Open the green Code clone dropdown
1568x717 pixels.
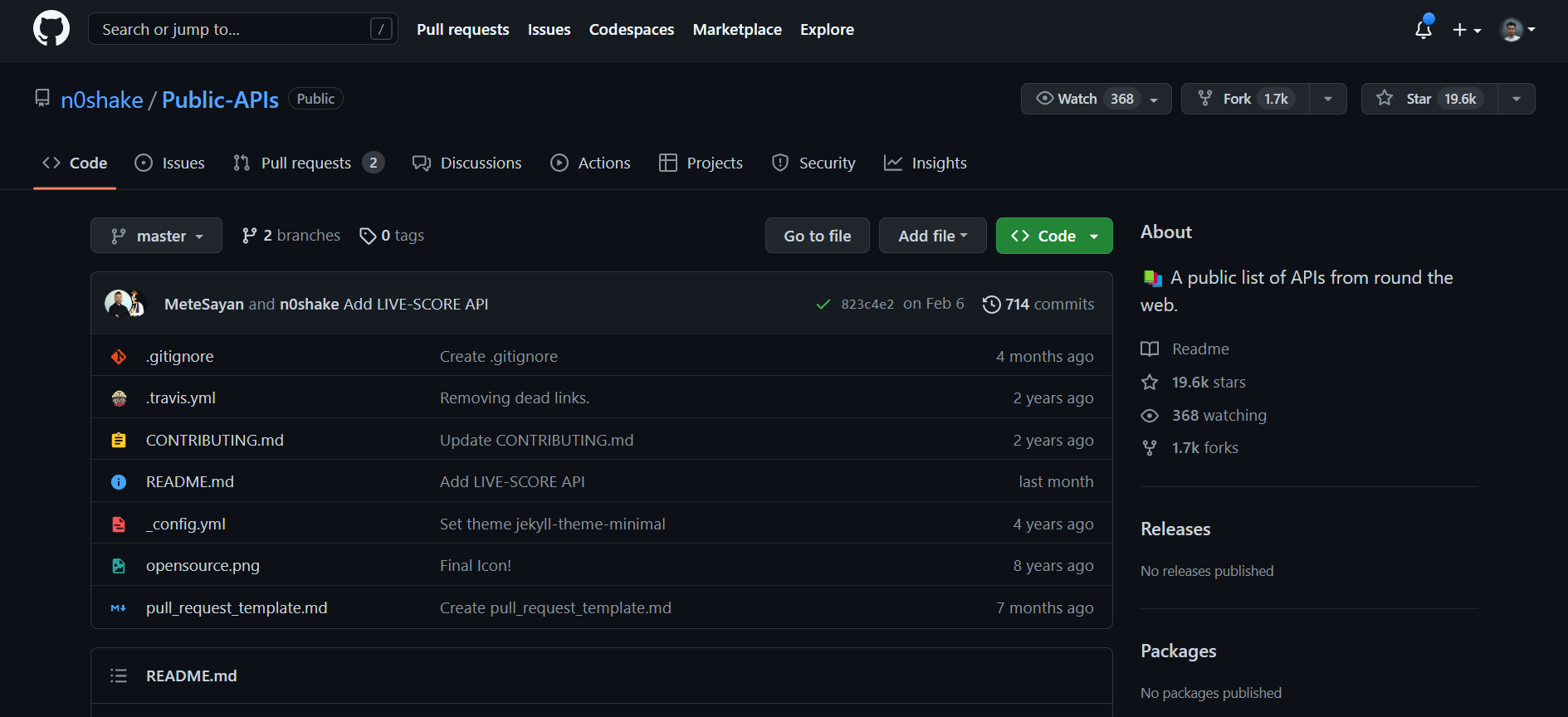(x=1054, y=236)
